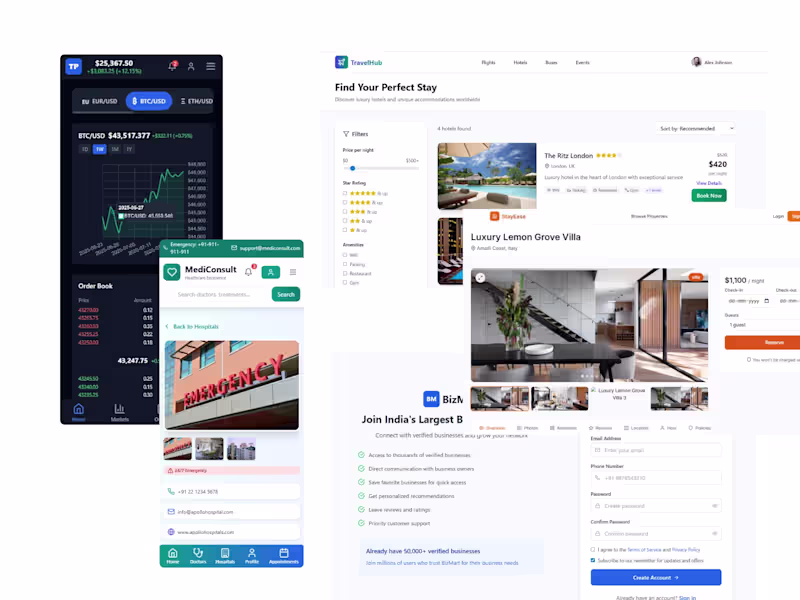Go to Home in MediConsult bottom bar
This screenshot has height=600, width=800.
click(x=173, y=556)
